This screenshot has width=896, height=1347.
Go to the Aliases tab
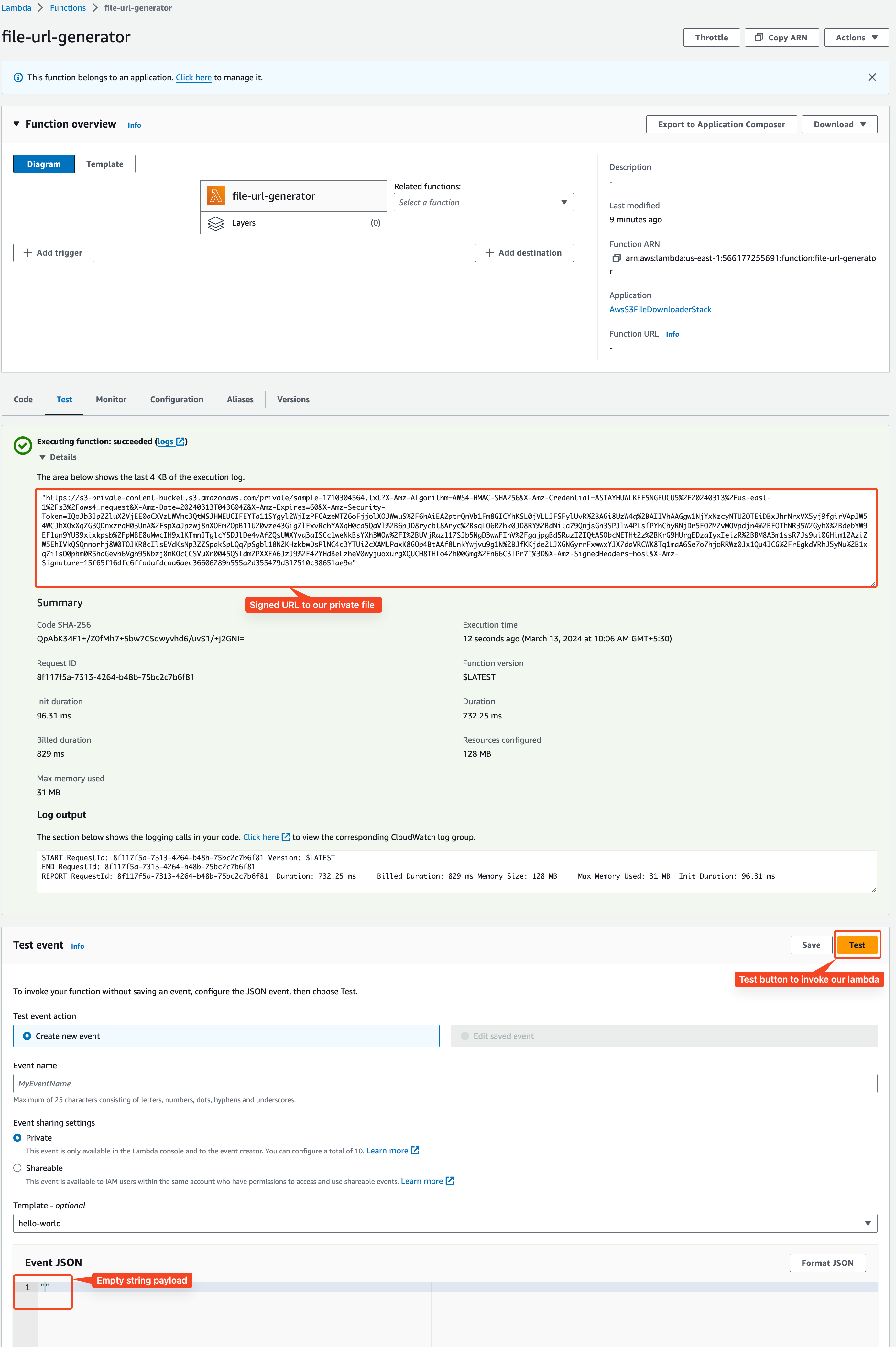point(240,400)
